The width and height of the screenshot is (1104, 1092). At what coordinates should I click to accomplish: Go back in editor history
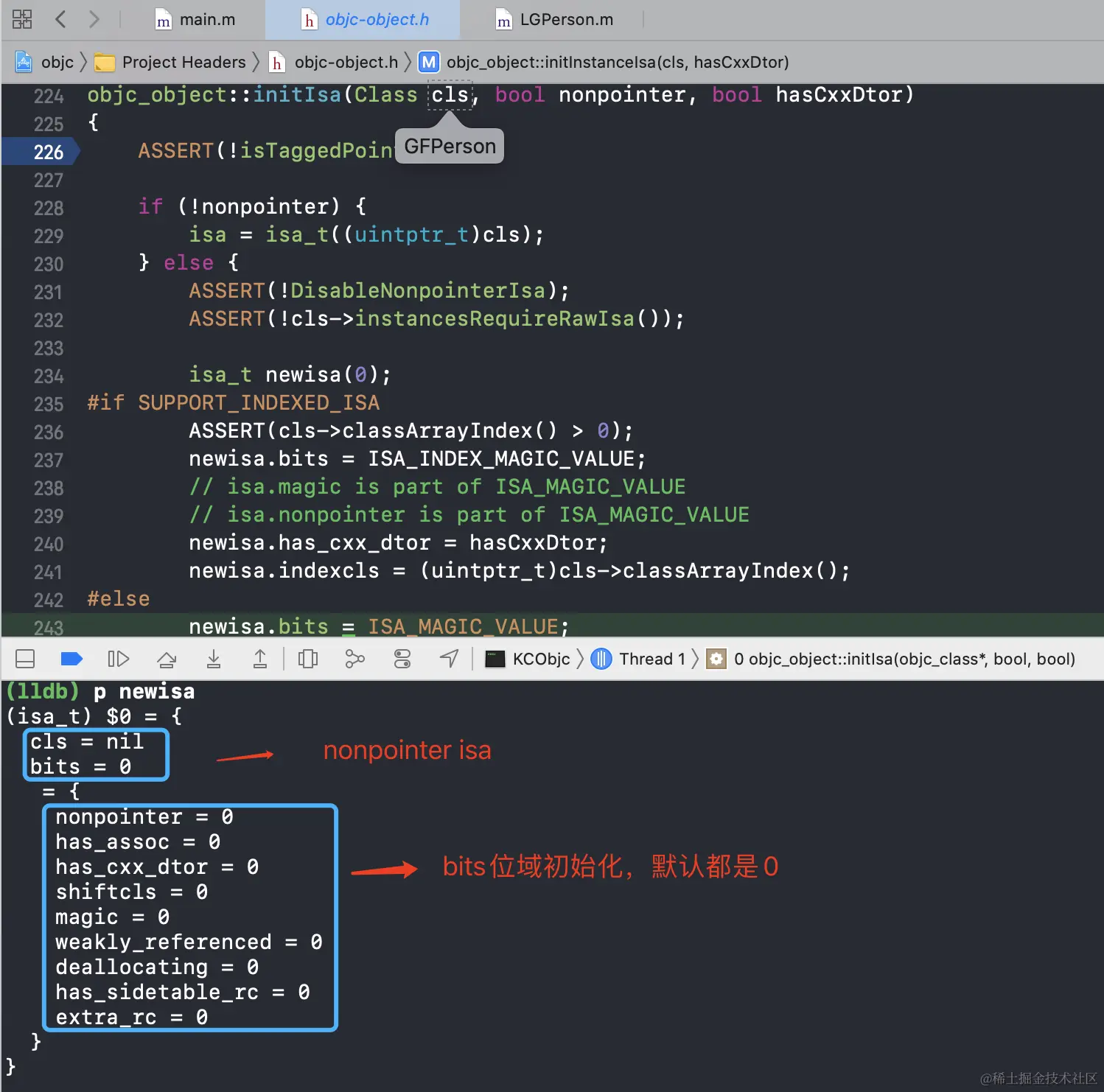[60, 19]
